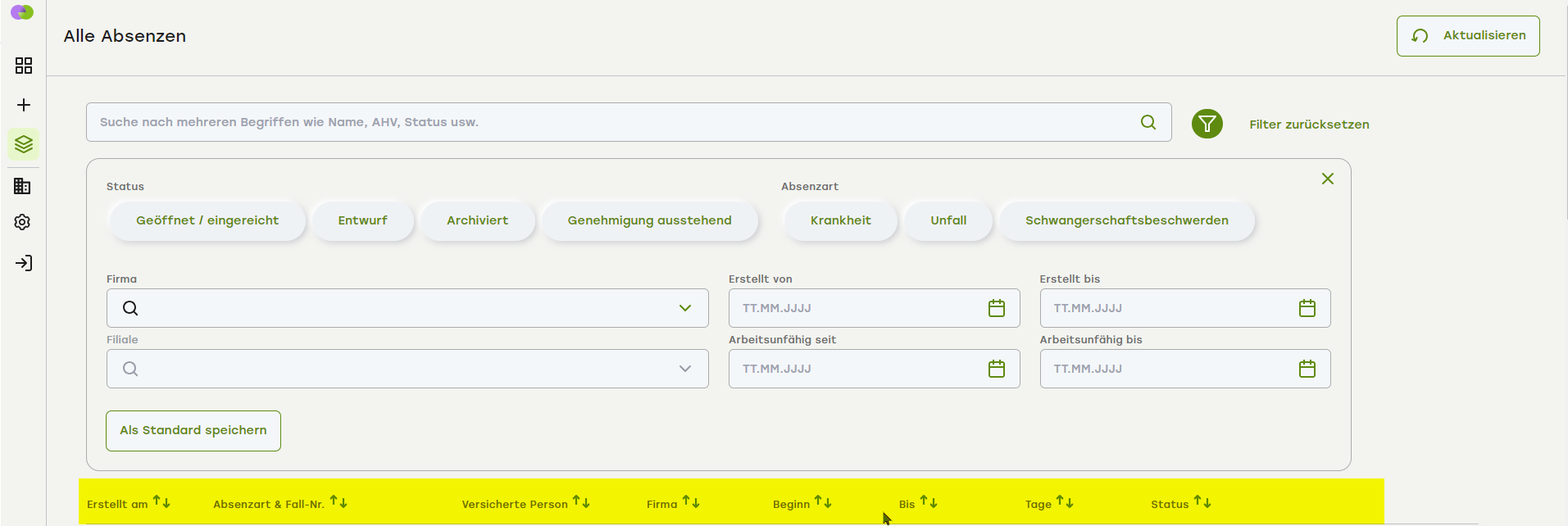Image resolution: width=1568 pixels, height=526 pixels.
Task: Click the green filter funnel icon
Action: point(1207,124)
